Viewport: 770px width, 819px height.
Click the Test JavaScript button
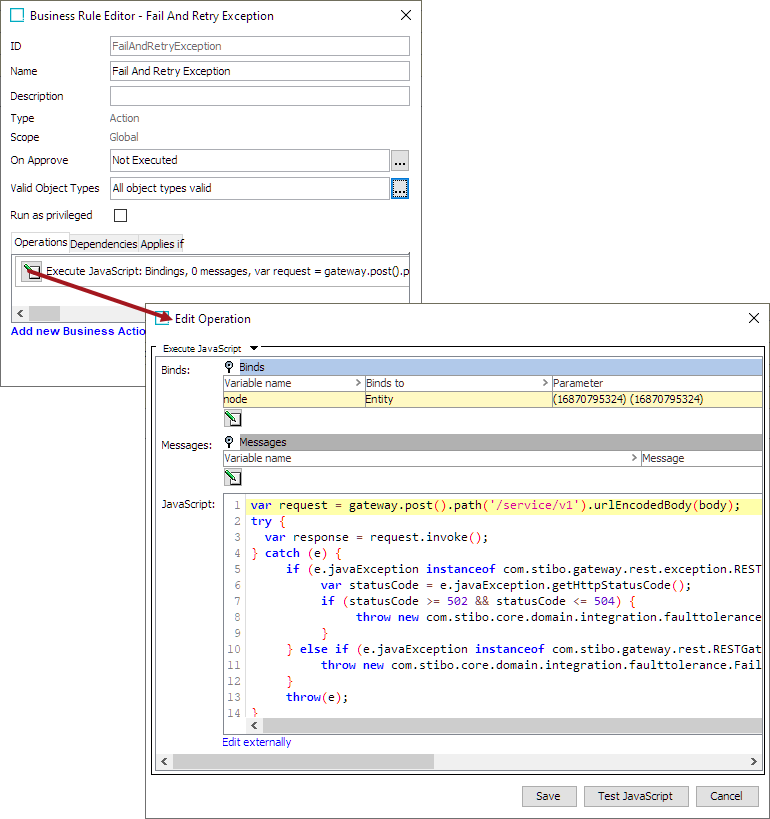(x=636, y=796)
